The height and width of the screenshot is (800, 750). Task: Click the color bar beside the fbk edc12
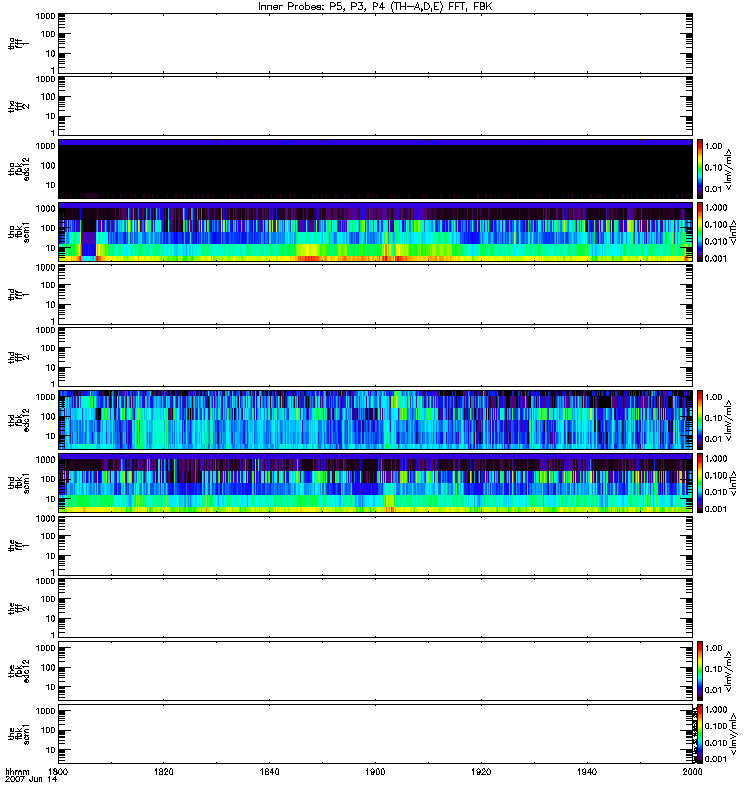(x=700, y=671)
